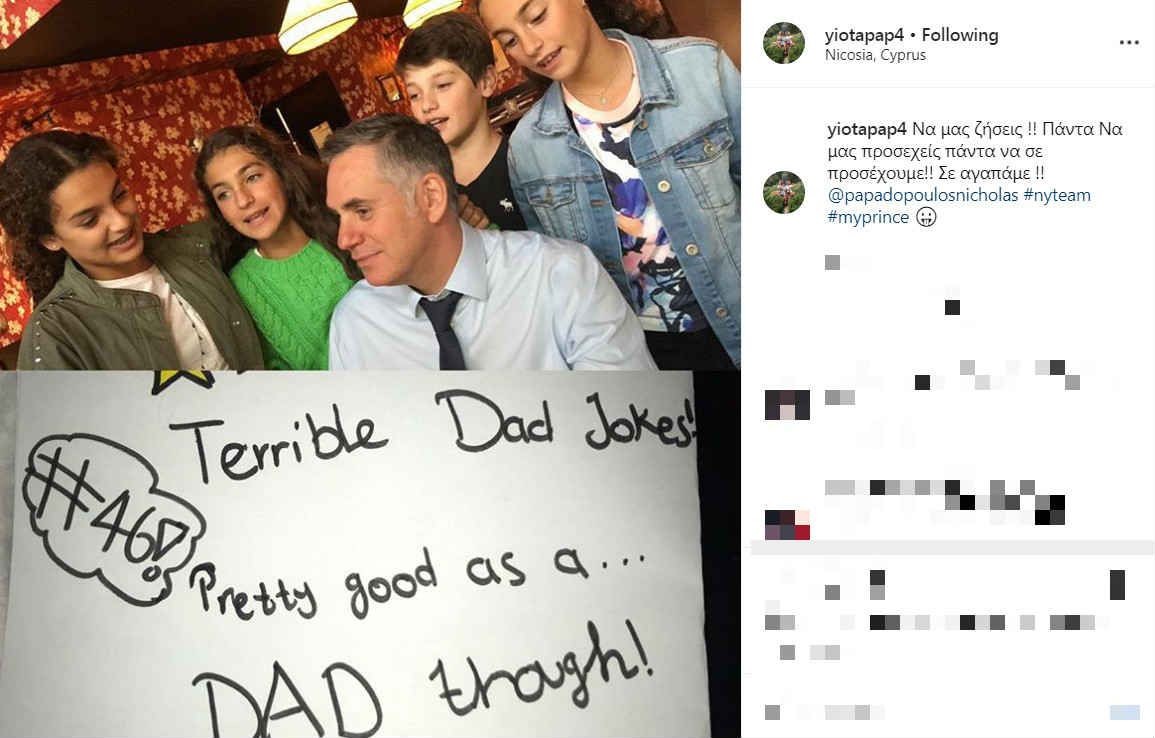
Task: Open the Nicosia, Cyprus location link
Action: click(x=875, y=55)
